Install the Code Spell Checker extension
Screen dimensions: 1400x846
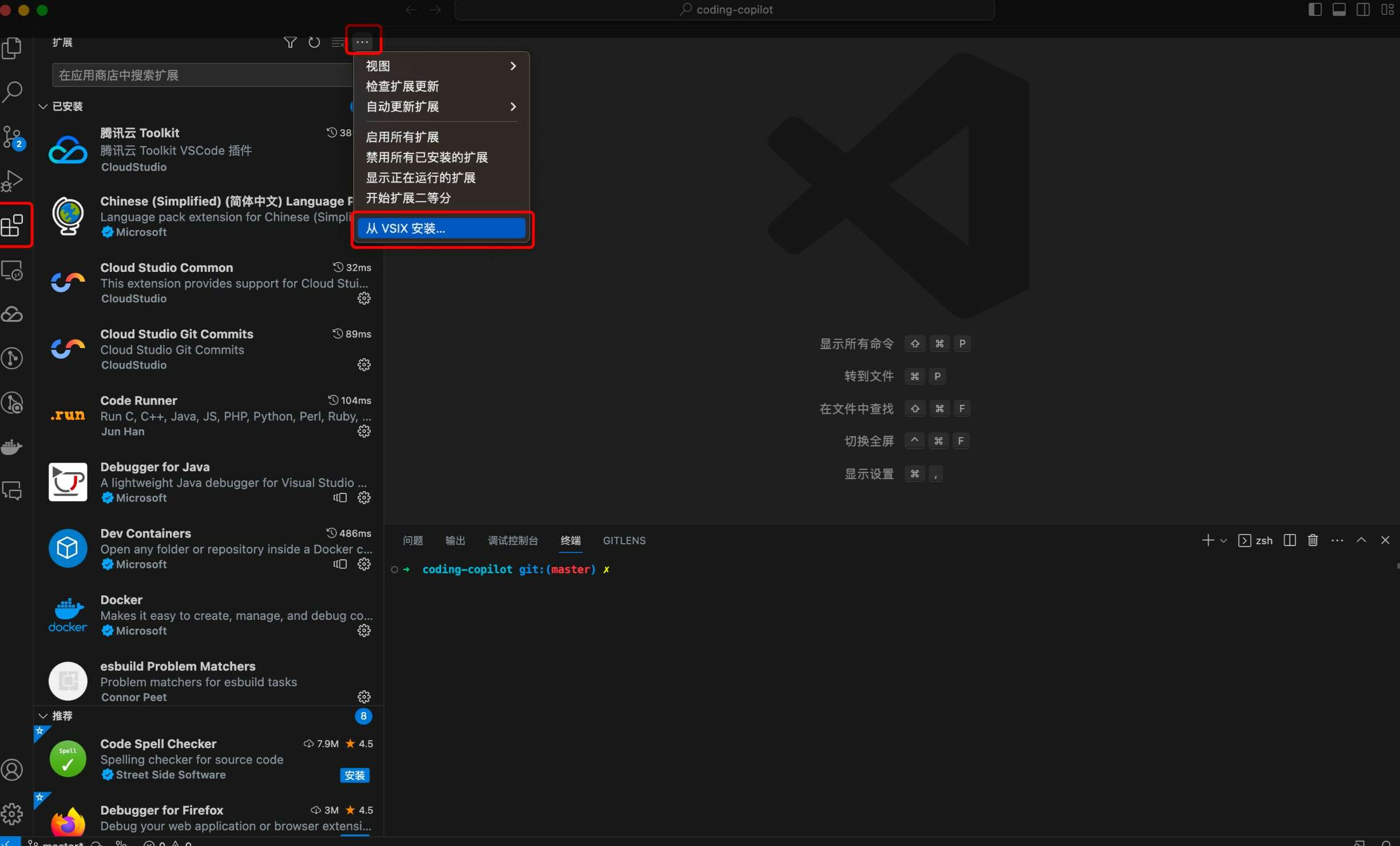355,775
